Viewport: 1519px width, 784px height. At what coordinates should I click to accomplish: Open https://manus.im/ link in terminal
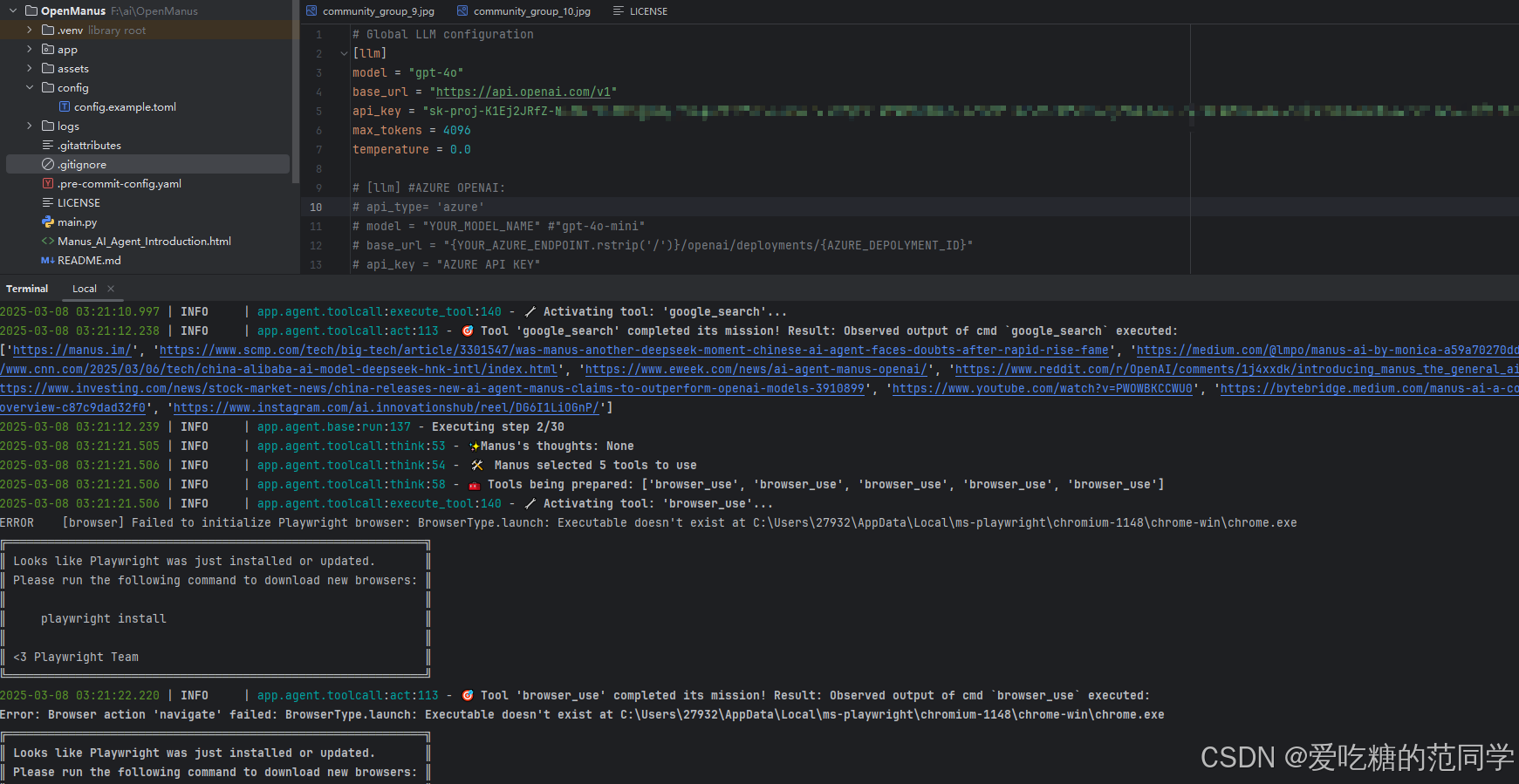pos(72,351)
